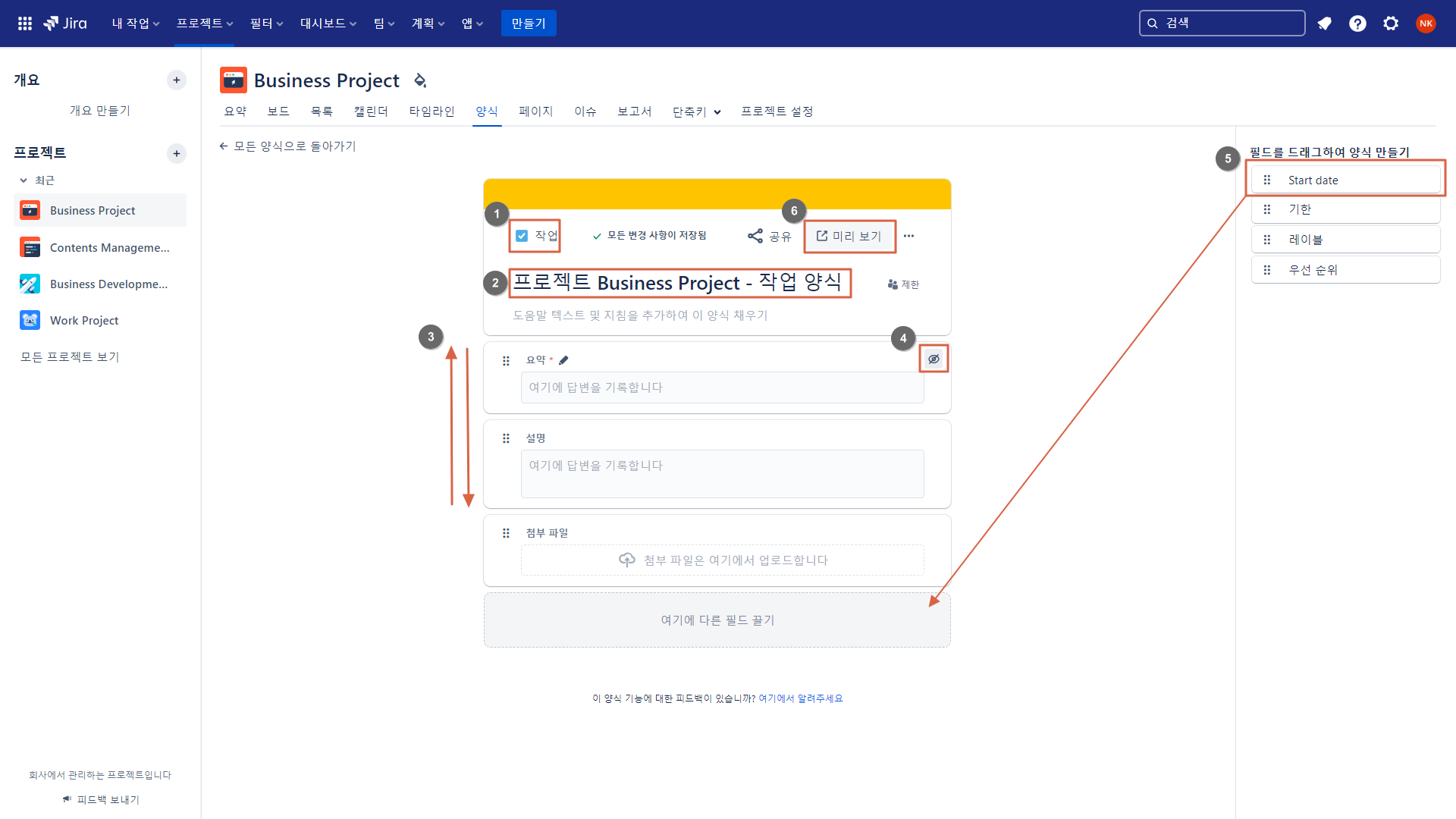Screen dimensions: 1456x819
Task: Open the 여기에서 알려주세요 feedback link
Action: tap(801, 698)
